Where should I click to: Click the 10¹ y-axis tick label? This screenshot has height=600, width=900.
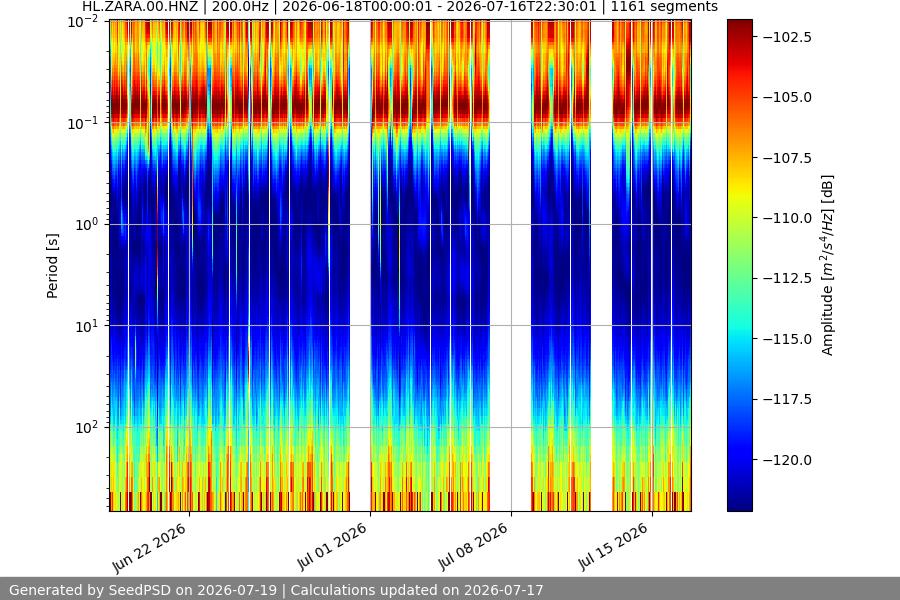87,326
